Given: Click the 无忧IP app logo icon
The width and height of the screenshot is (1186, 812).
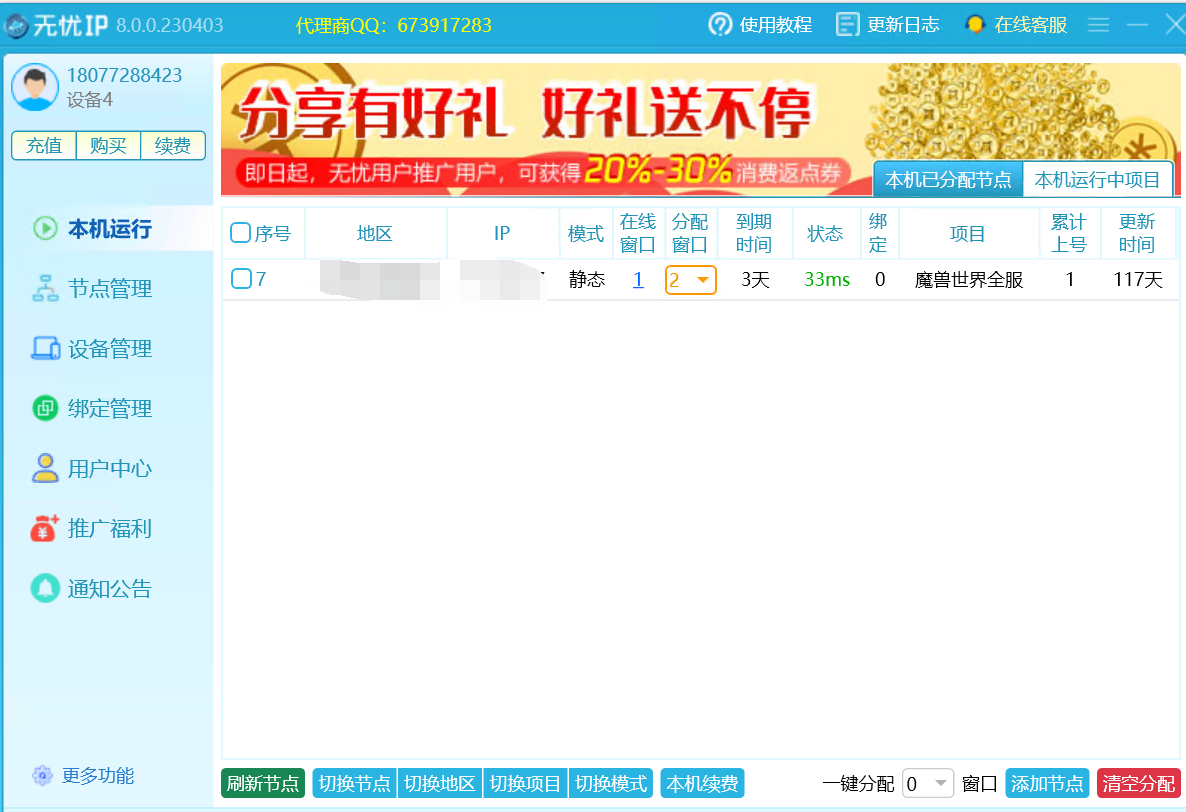Looking at the screenshot, I should [16, 26].
